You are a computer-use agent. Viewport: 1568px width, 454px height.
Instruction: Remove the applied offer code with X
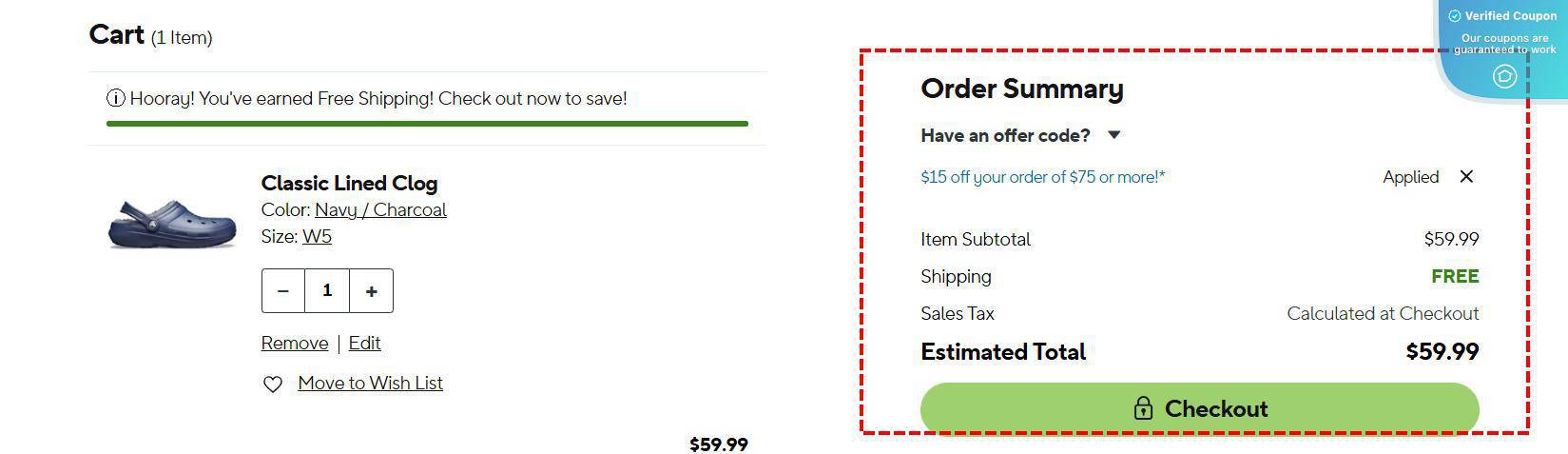pos(1466,176)
